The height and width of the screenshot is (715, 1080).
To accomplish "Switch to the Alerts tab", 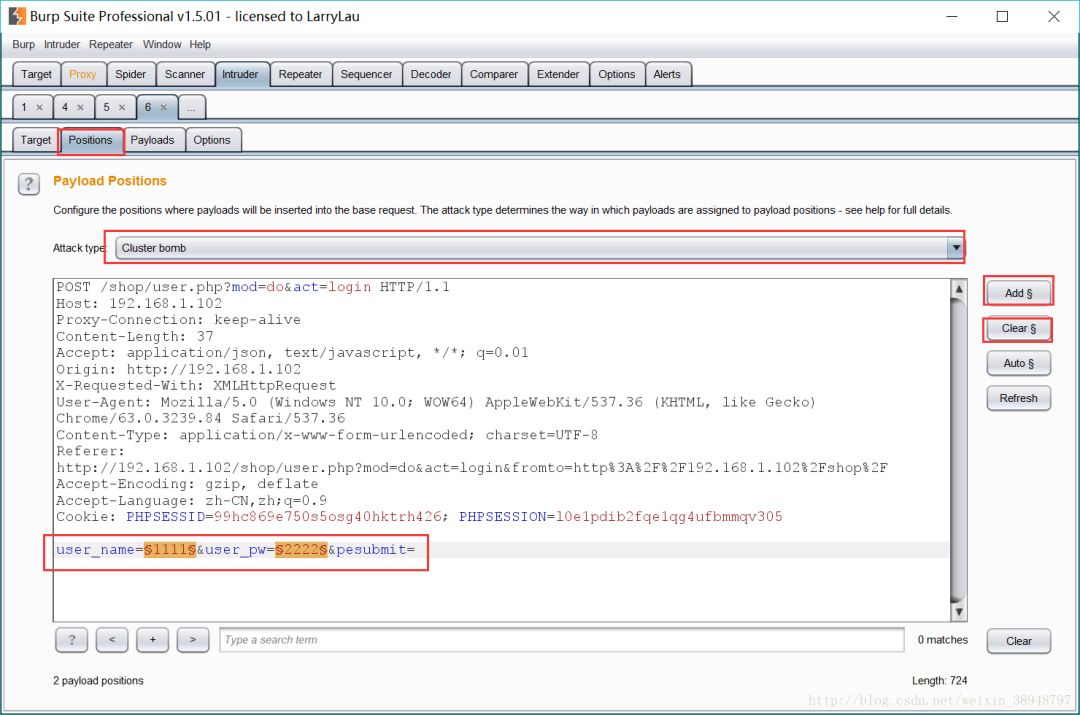I will pyautogui.click(x=667, y=74).
